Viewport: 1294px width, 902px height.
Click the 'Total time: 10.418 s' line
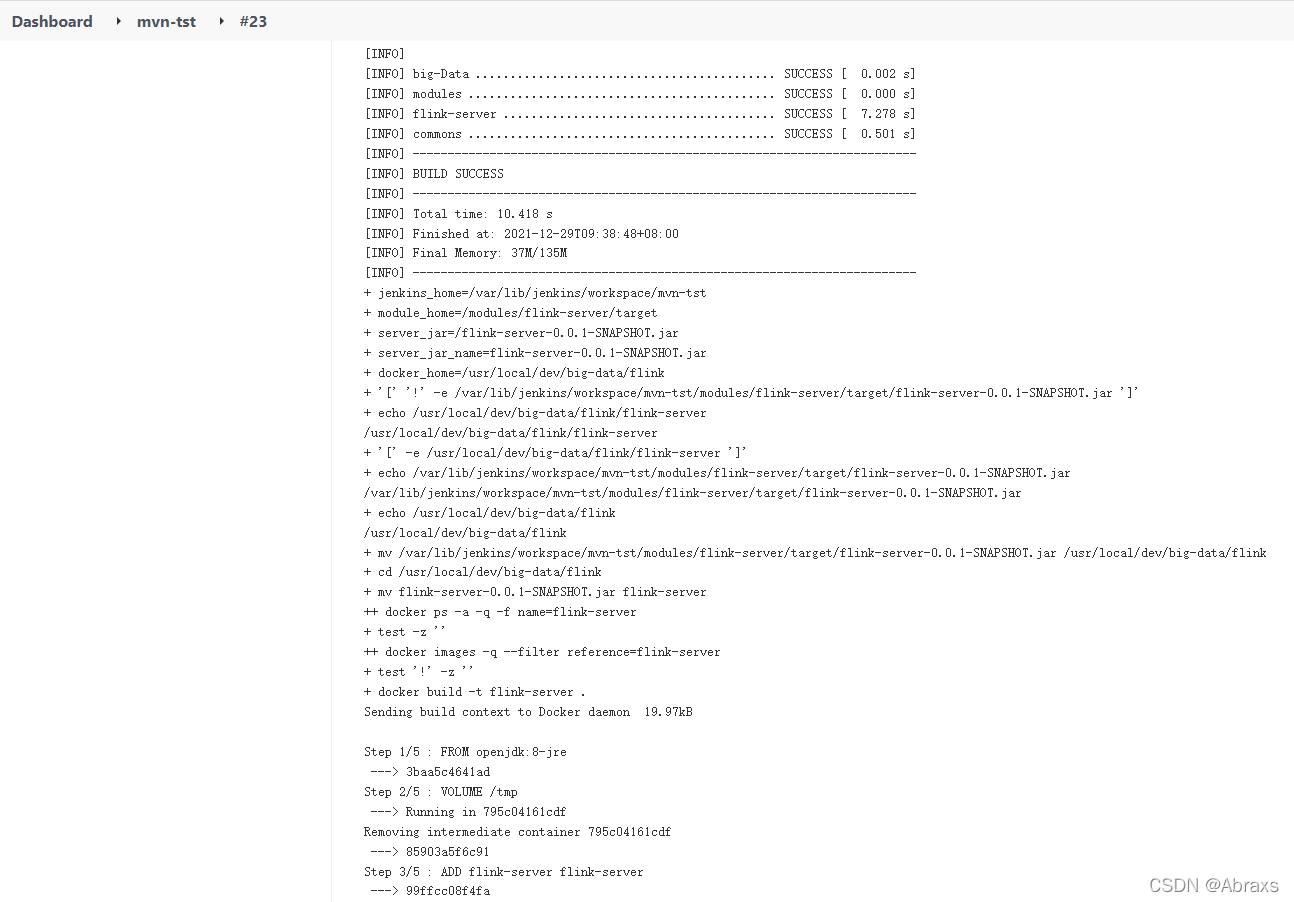point(458,214)
